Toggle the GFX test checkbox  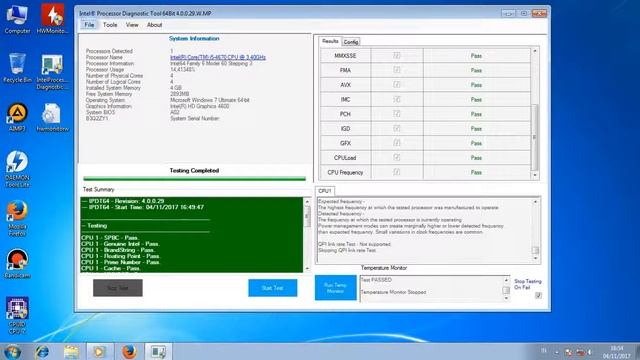click(397, 143)
